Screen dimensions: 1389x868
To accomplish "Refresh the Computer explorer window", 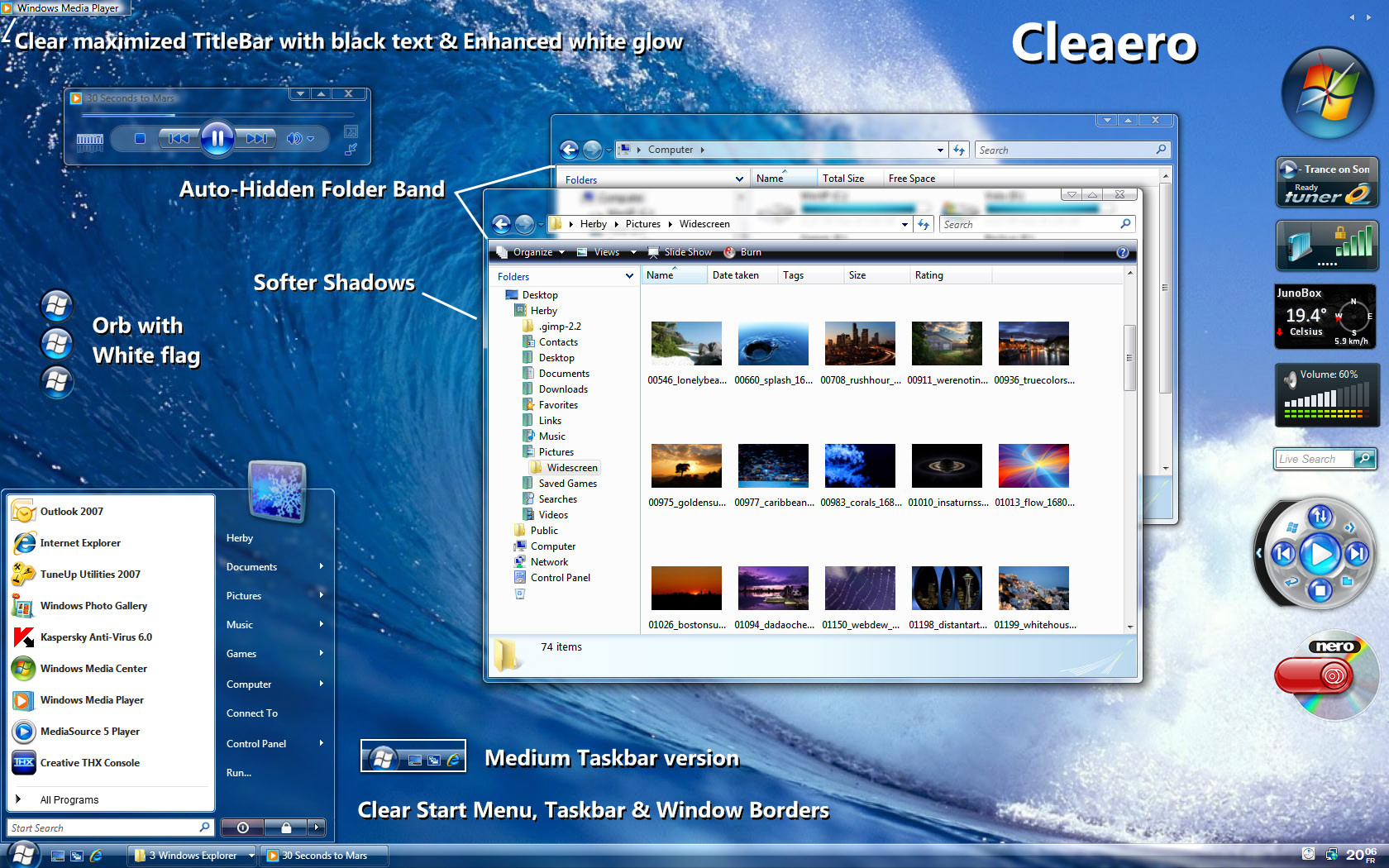I will [959, 150].
